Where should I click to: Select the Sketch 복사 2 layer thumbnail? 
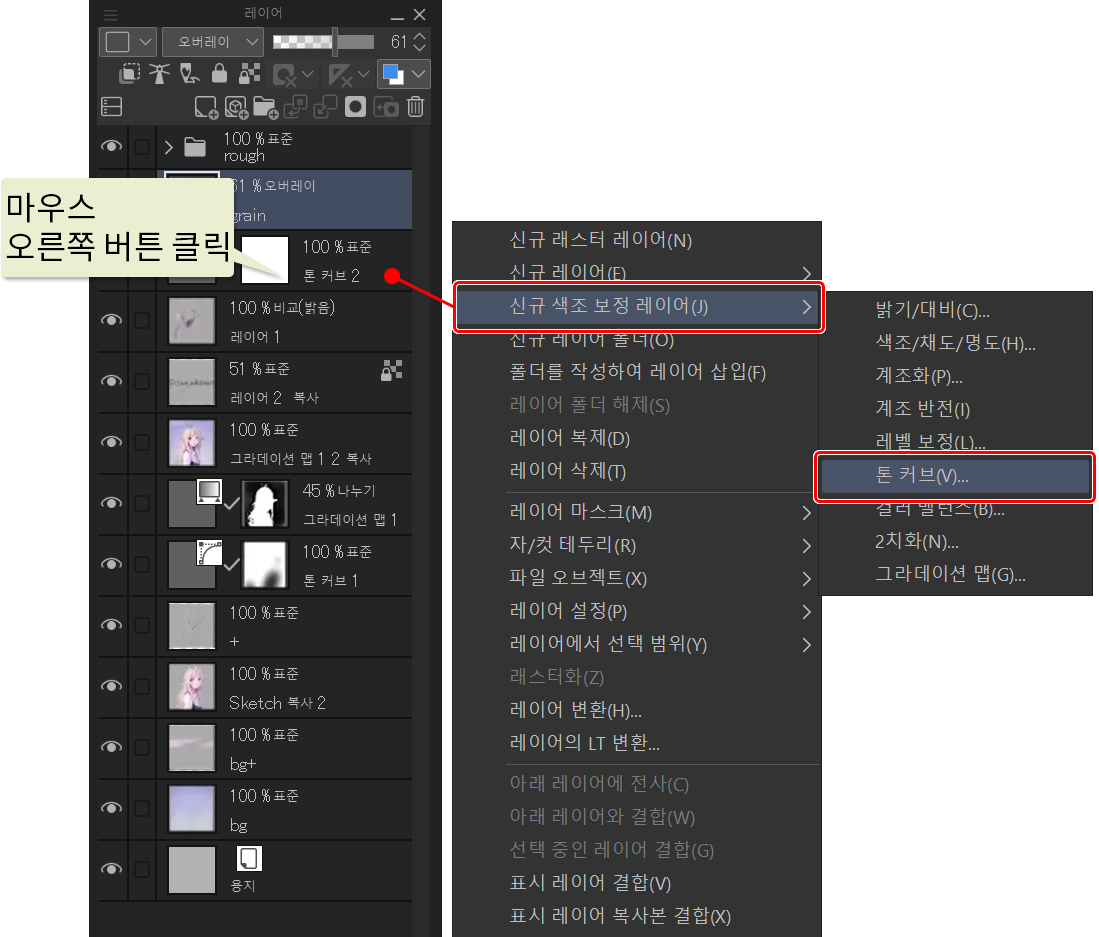click(191, 686)
